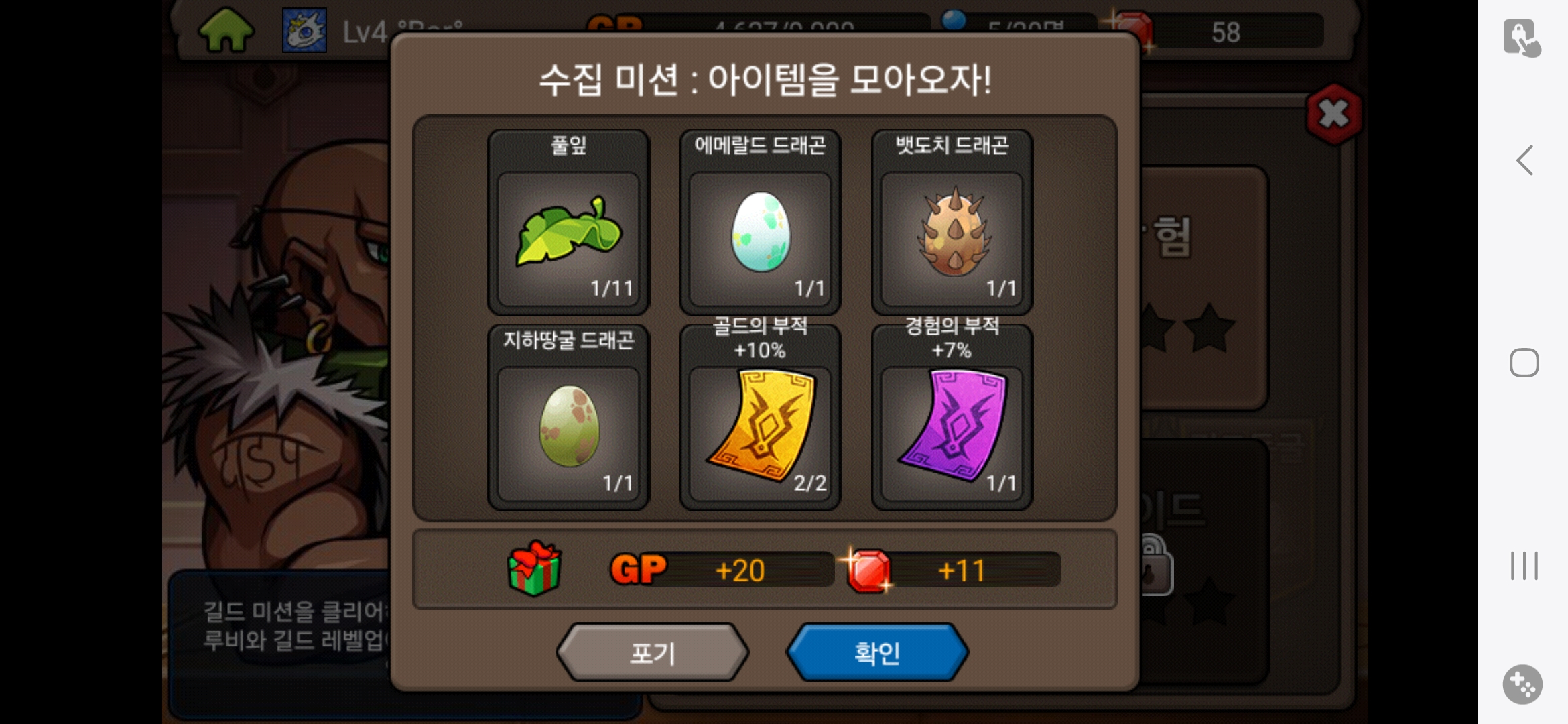Select the yellow 골드의 부적 talisman
The height and width of the screenshot is (724, 1568).
click(760, 418)
